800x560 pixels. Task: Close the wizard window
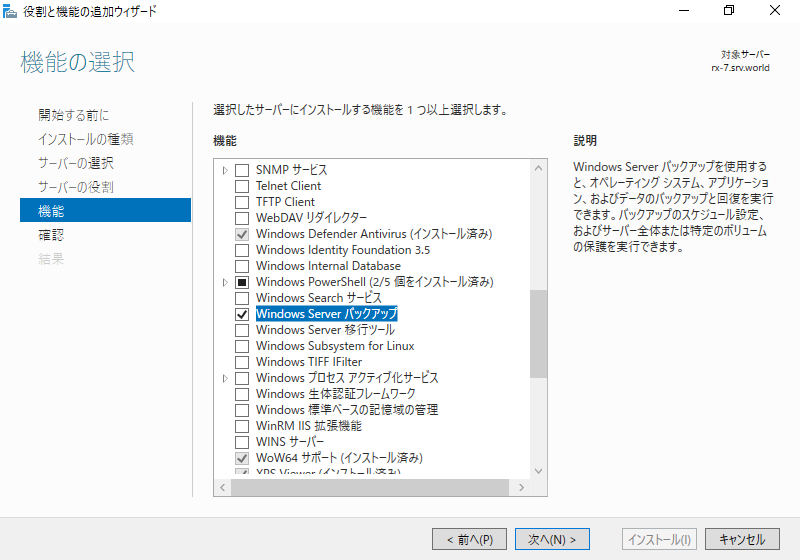click(774, 10)
